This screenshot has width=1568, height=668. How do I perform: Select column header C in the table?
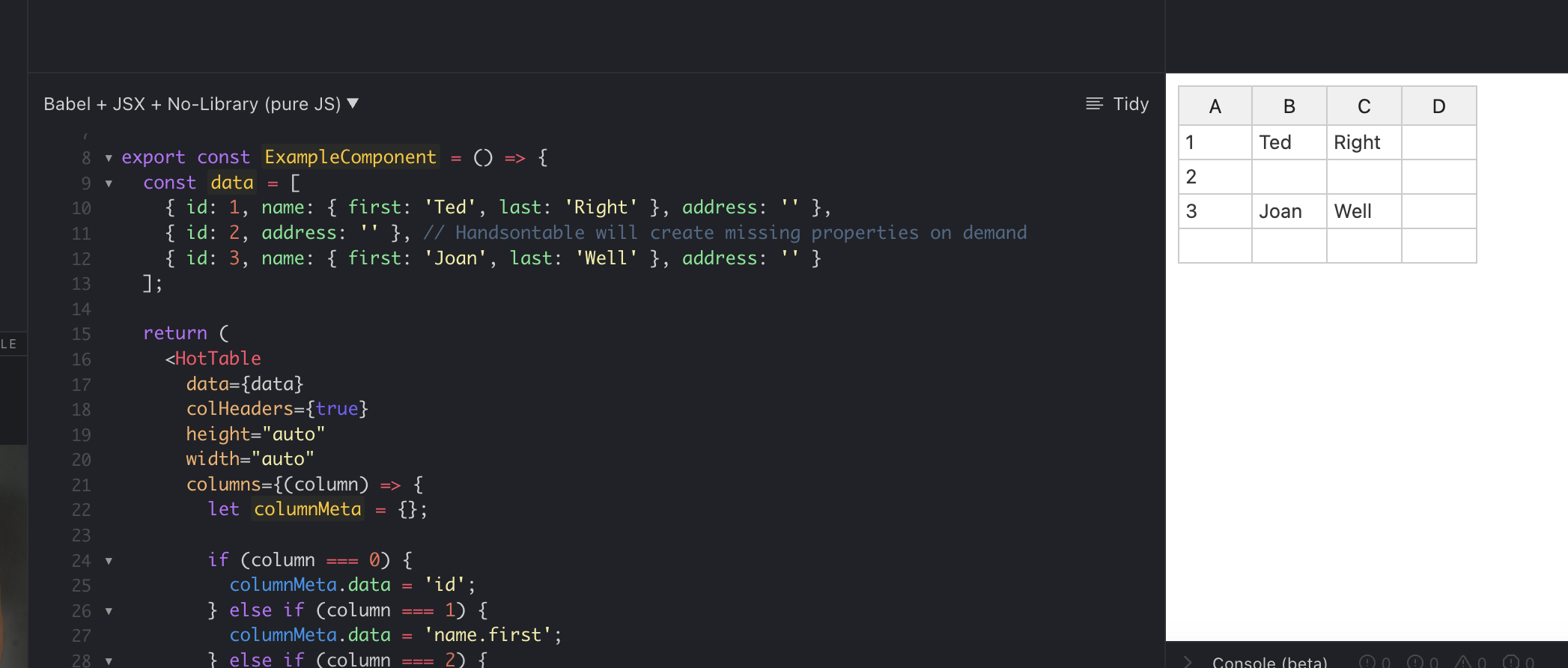(1364, 106)
